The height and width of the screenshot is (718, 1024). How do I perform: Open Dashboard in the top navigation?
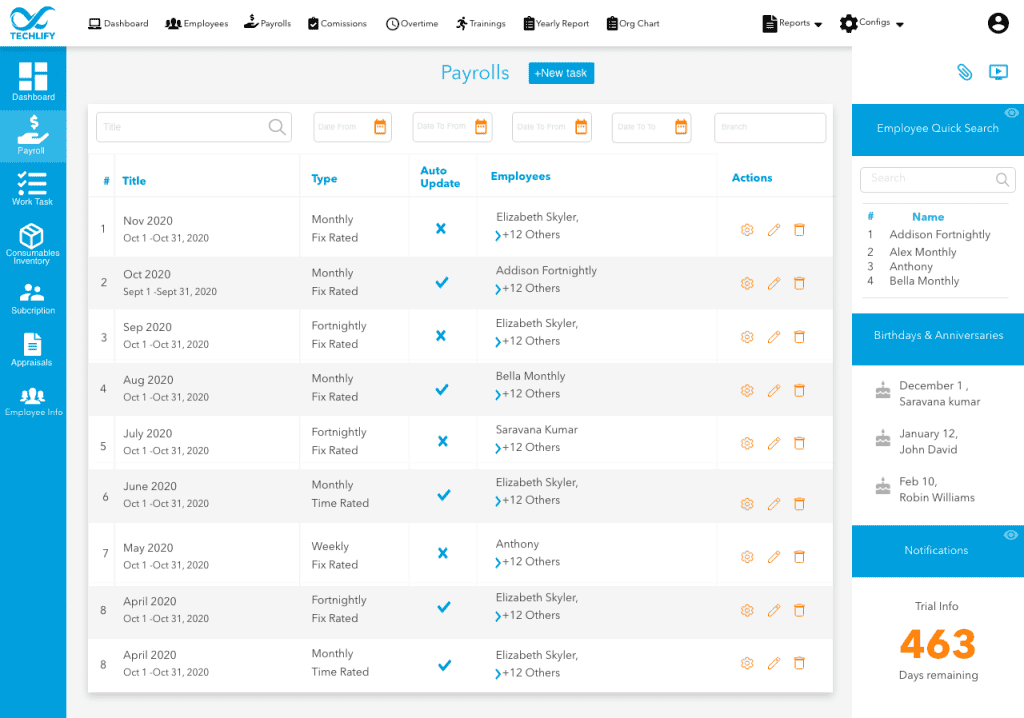(118, 24)
